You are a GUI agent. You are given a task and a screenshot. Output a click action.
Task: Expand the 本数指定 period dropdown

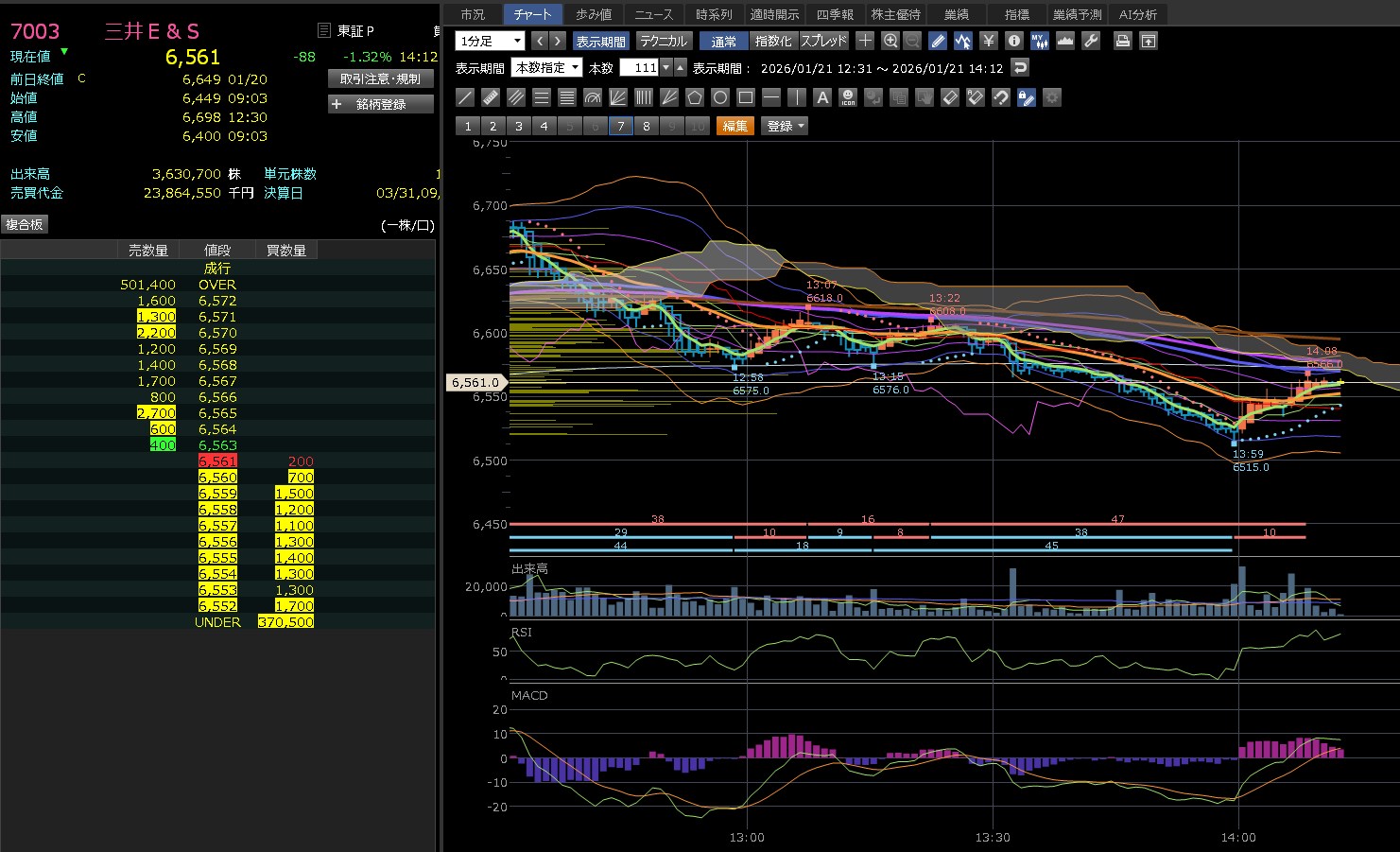pyautogui.click(x=546, y=68)
